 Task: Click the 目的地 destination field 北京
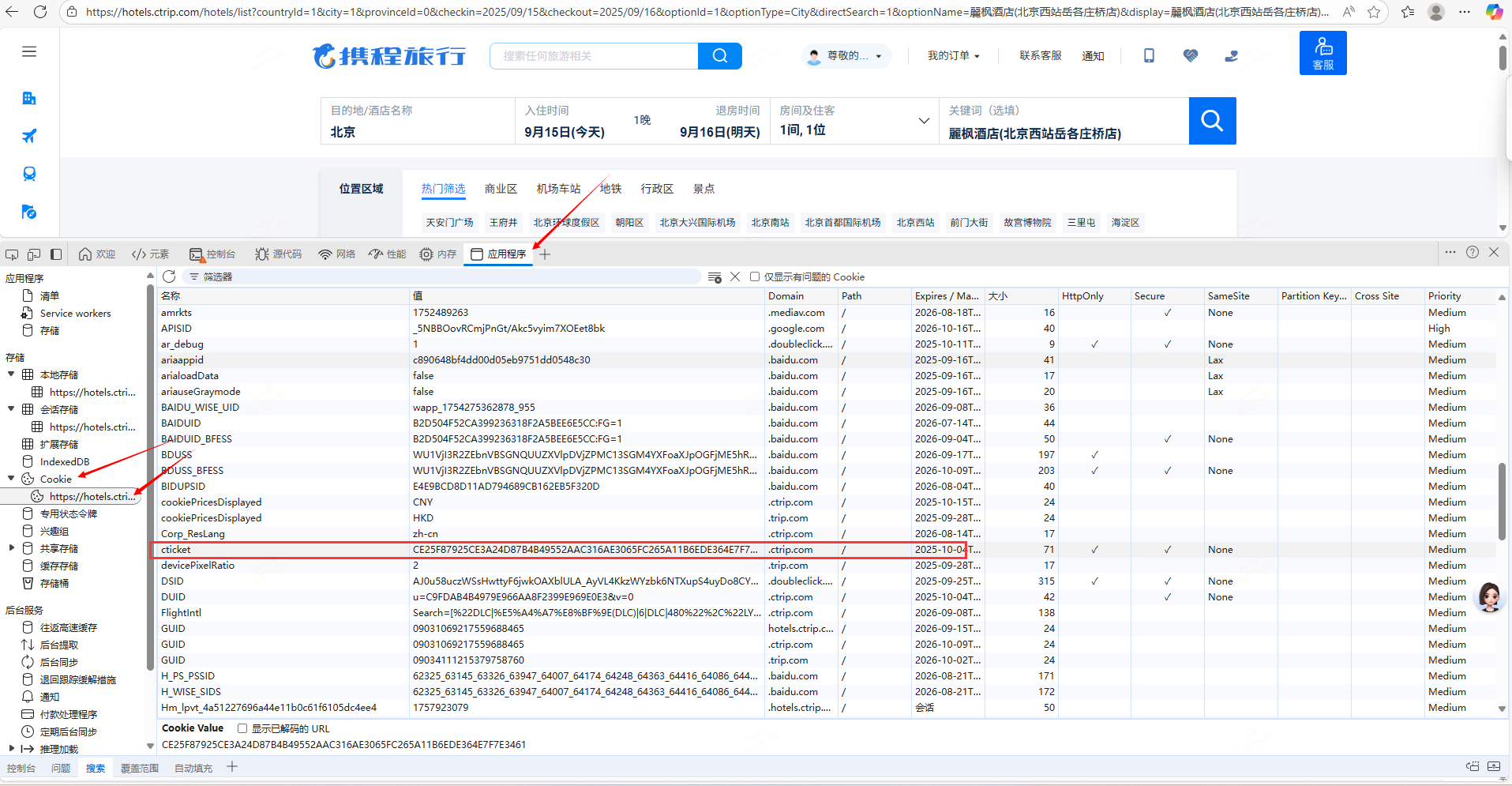pyautogui.click(x=418, y=121)
